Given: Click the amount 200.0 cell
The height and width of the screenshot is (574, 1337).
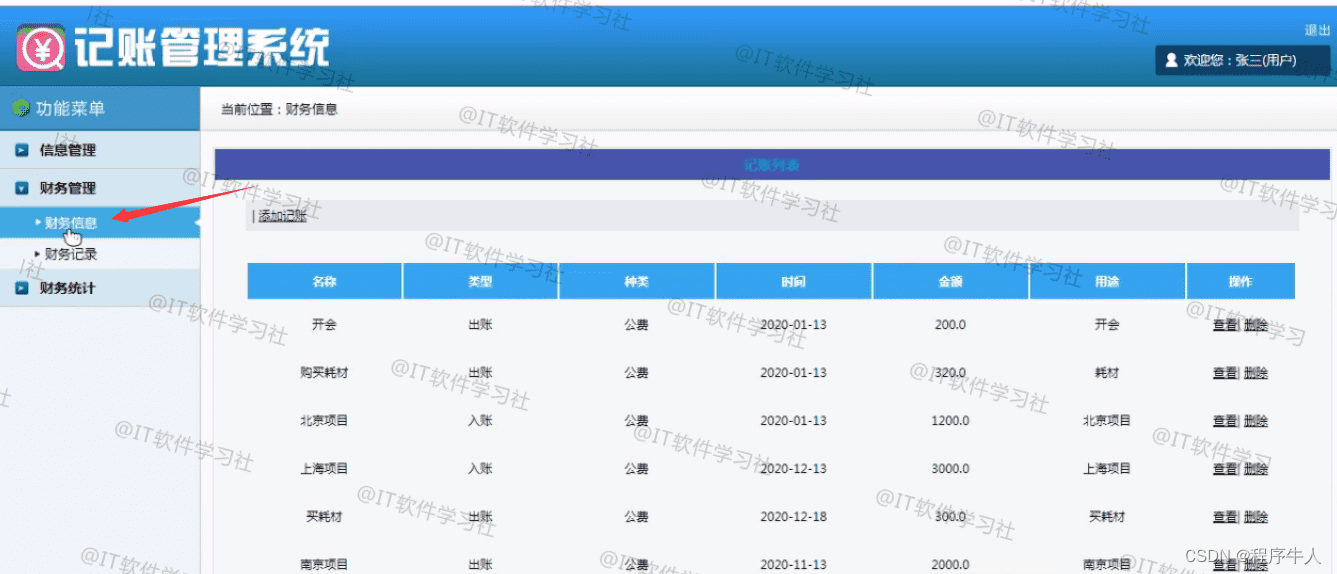Looking at the screenshot, I should coord(950,325).
